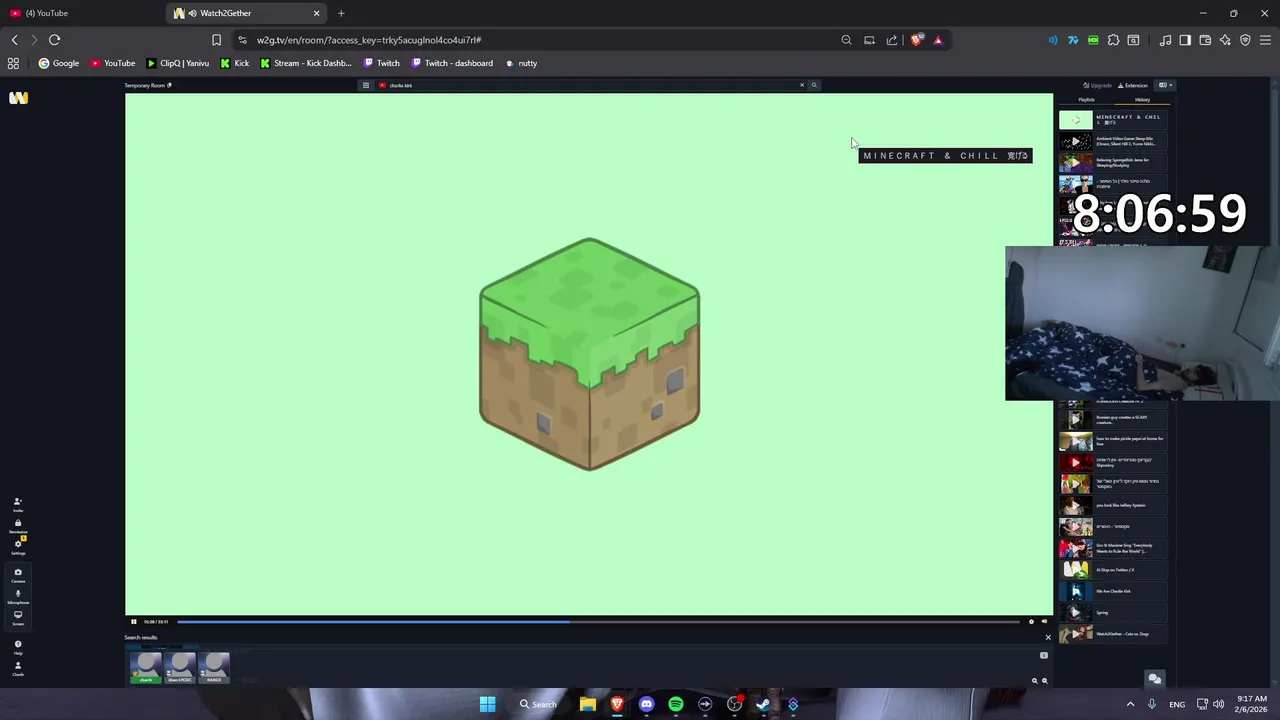Close the Watch2Gether browser tab
1280x720 pixels.
(317, 13)
